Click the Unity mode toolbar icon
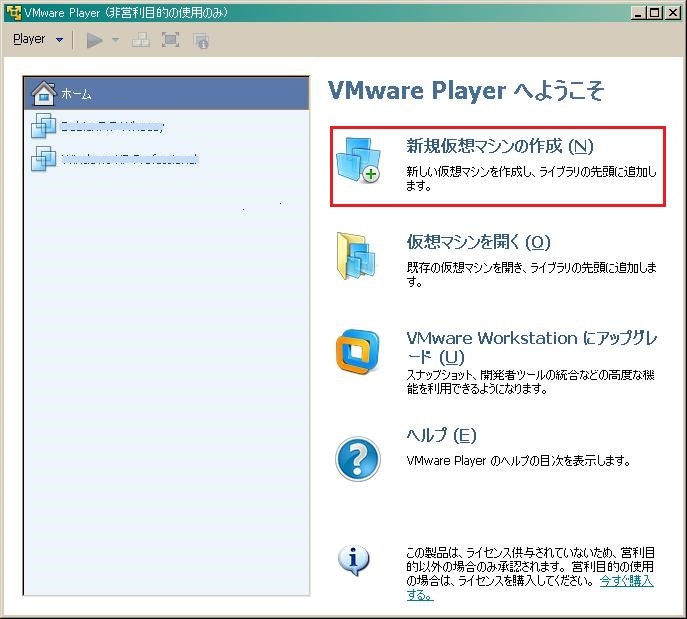Image resolution: width=687 pixels, height=619 pixels. [x=201, y=41]
